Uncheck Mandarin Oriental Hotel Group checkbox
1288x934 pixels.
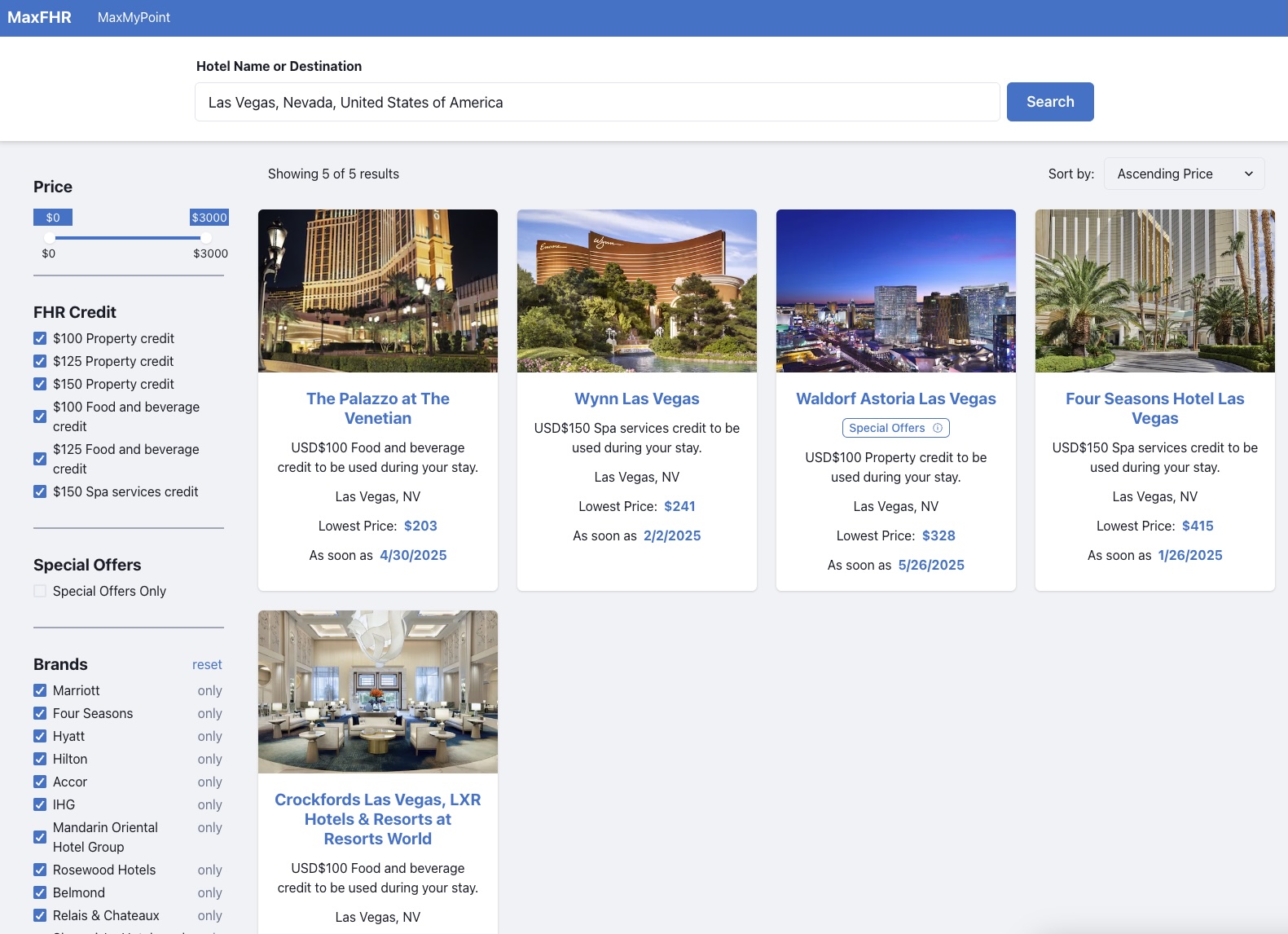tap(40, 837)
